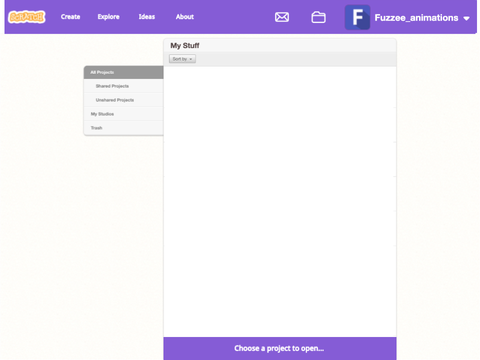
Task: Open the My Stuff folder icon
Action: tap(318, 17)
